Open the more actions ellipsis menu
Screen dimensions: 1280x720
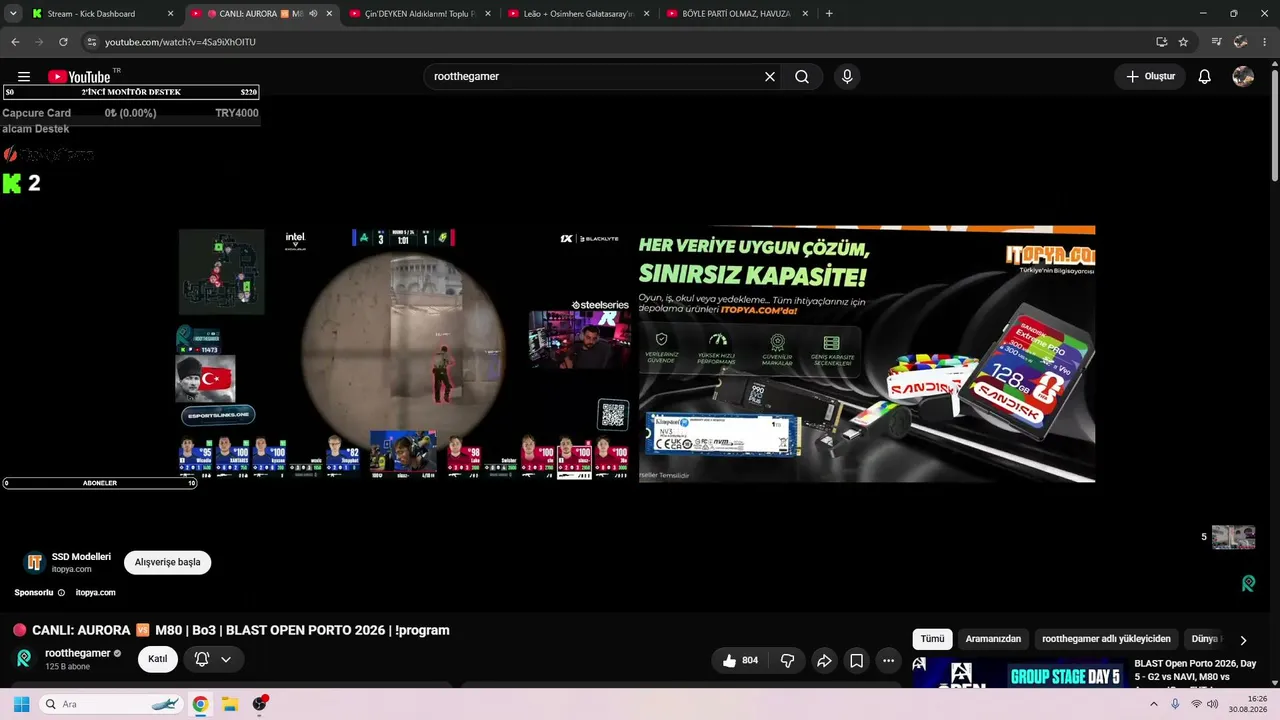[888, 660]
